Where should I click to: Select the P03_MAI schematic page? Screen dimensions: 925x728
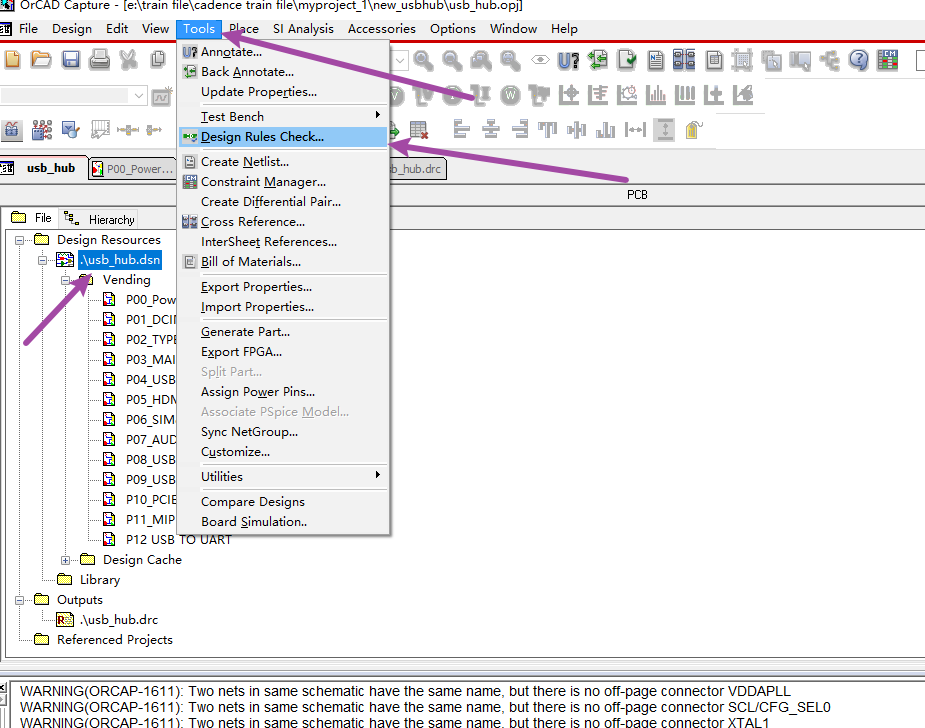(x=150, y=360)
